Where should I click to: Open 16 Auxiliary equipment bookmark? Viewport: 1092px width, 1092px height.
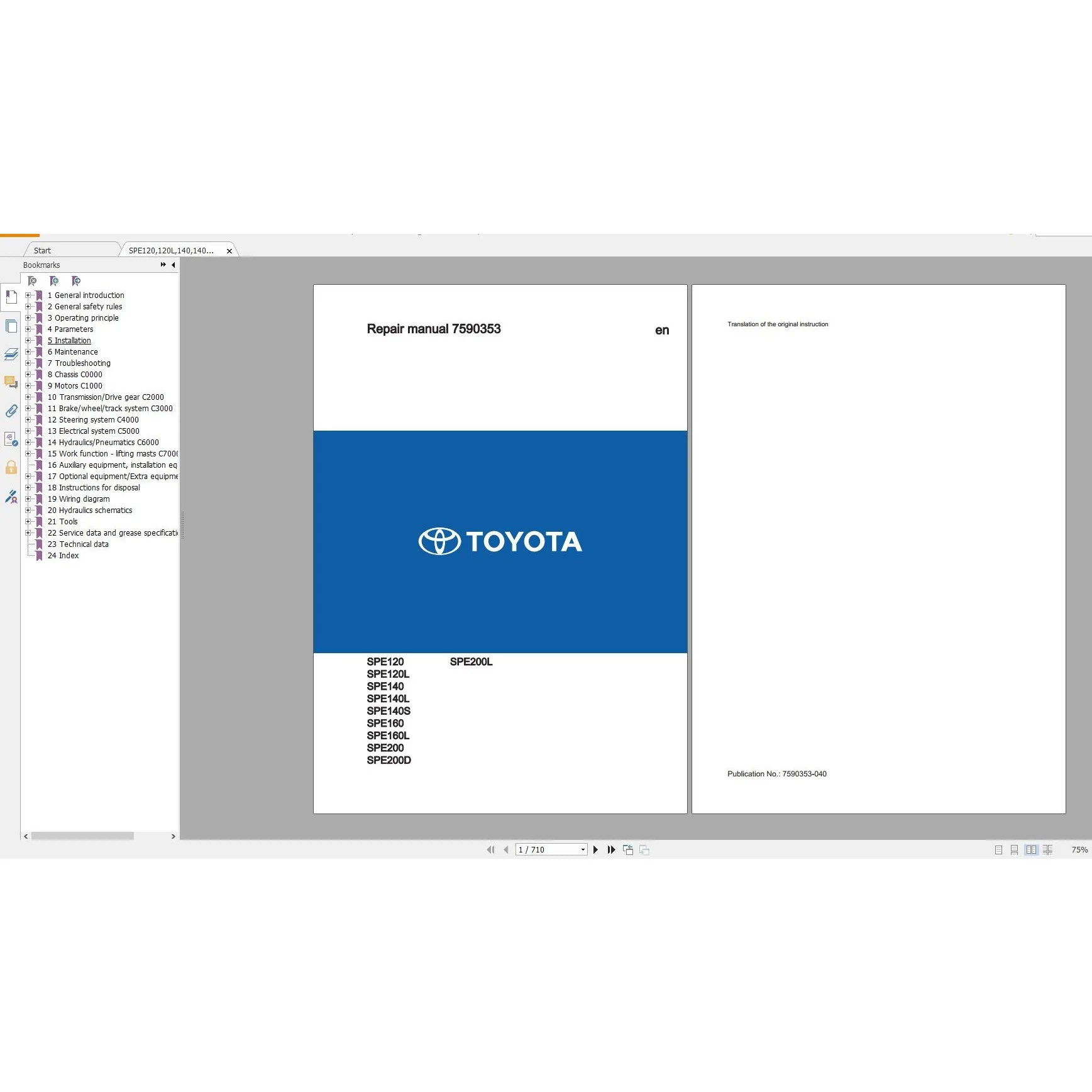pyautogui.click(x=113, y=465)
